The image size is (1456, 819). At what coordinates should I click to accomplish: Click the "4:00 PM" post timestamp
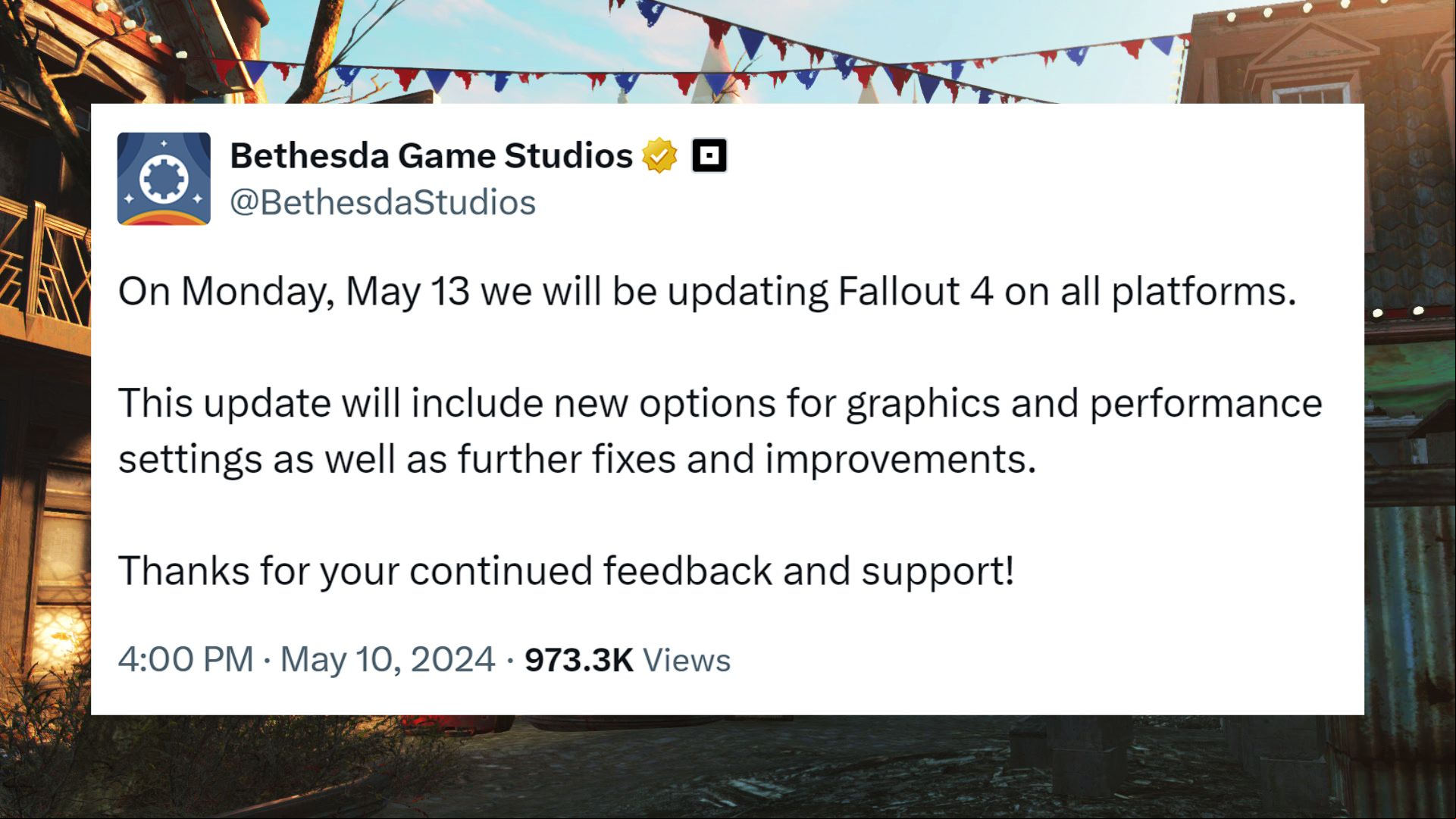coord(186,659)
